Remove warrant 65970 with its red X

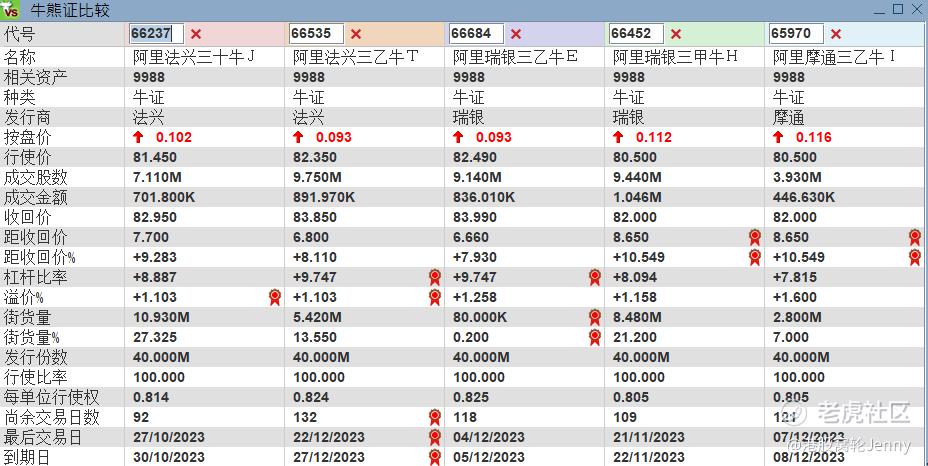pyautogui.click(x=836, y=34)
